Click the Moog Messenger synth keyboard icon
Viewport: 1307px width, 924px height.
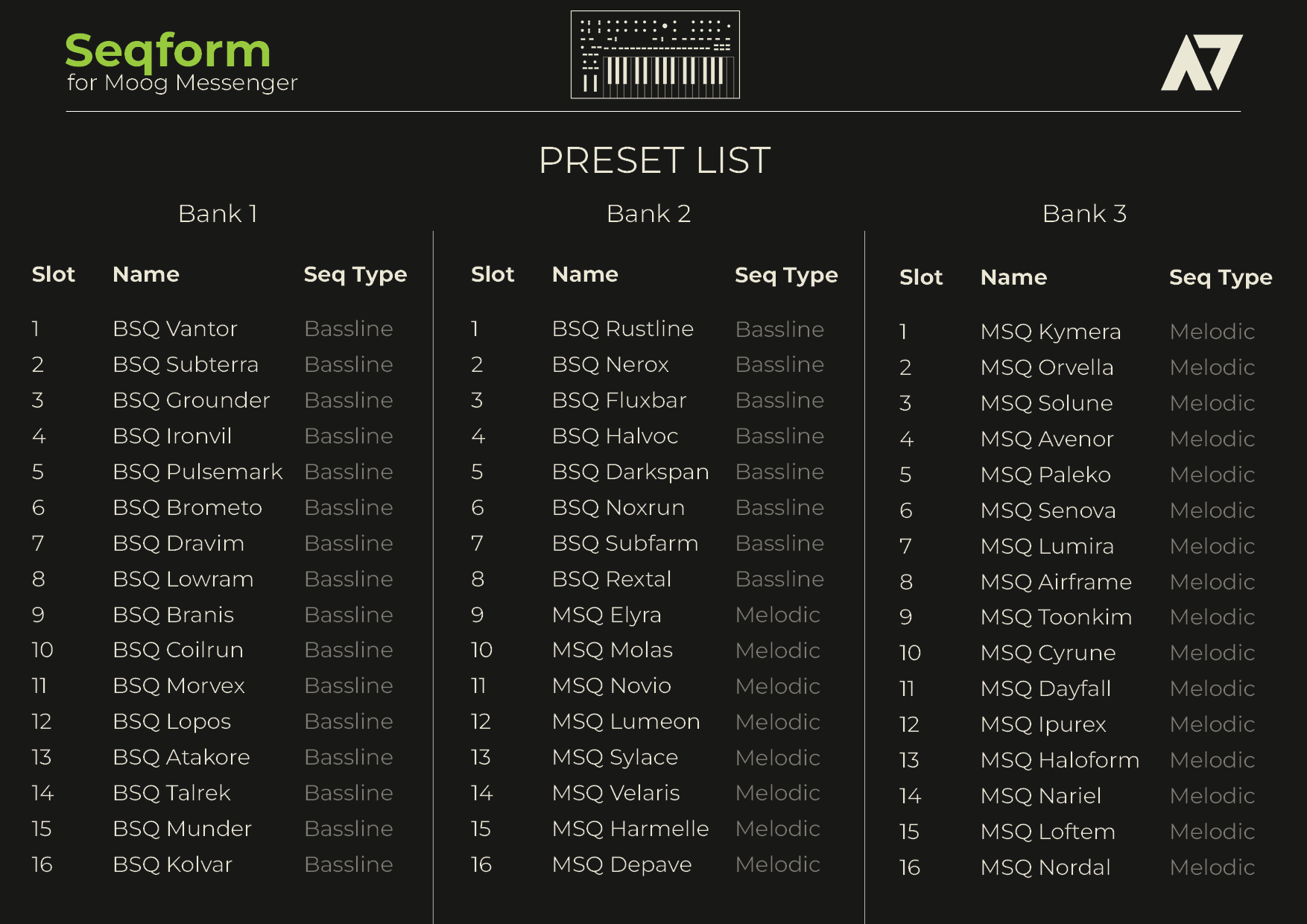point(655,54)
